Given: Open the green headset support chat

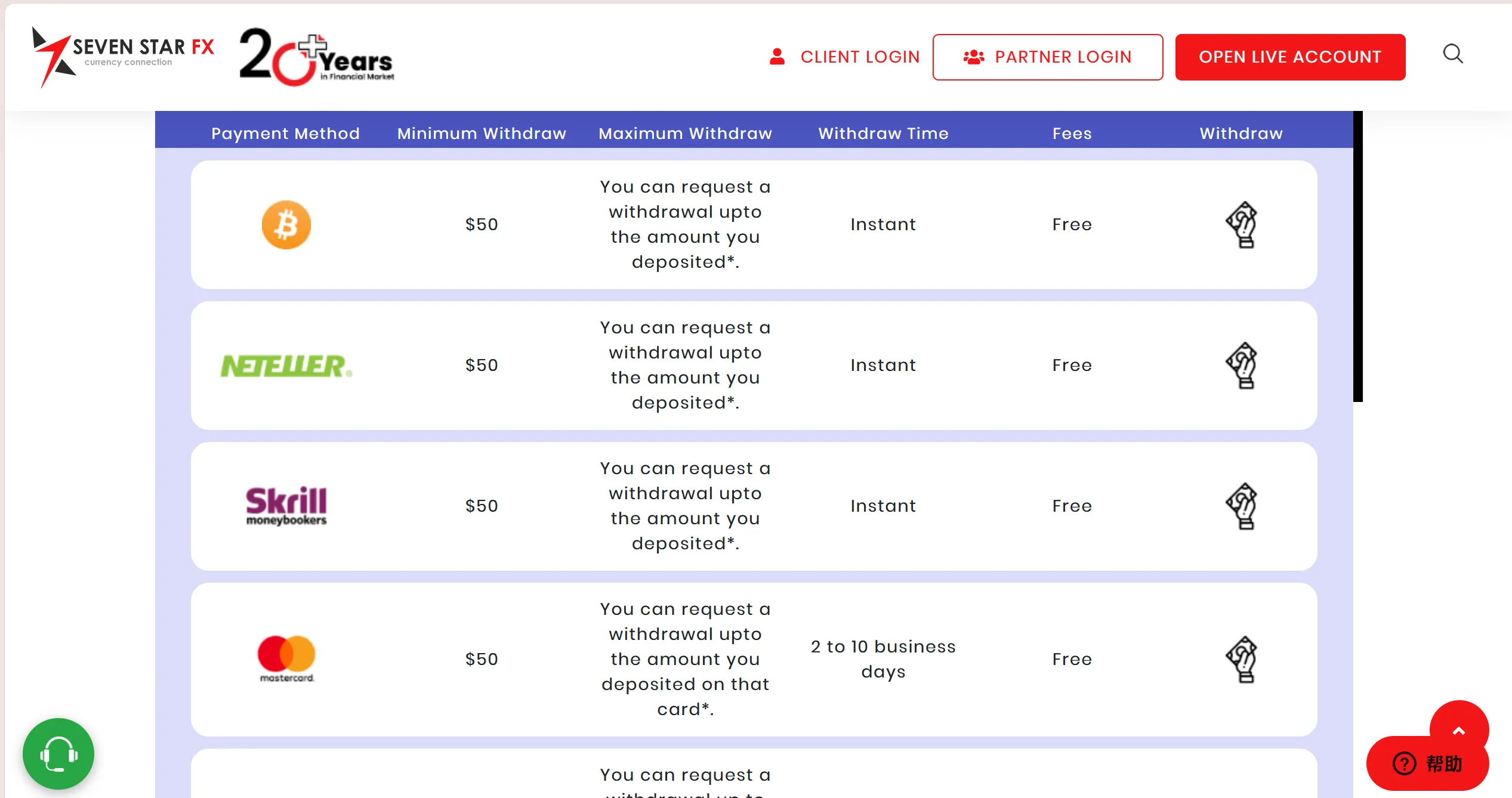Looking at the screenshot, I should (x=58, y=754).
